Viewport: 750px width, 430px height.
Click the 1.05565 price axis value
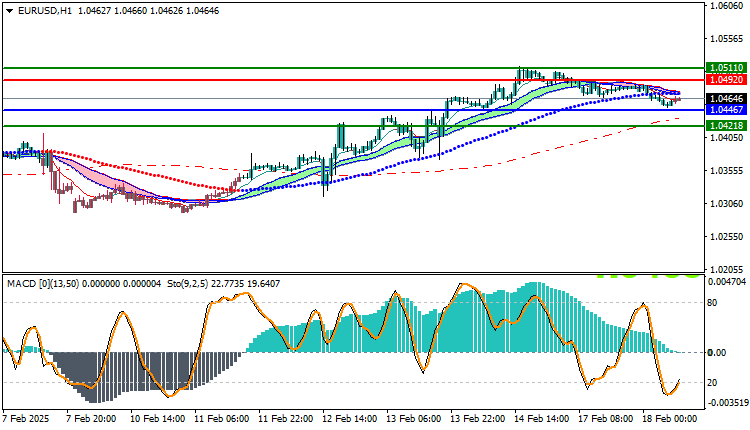click(x=727, y=39)
